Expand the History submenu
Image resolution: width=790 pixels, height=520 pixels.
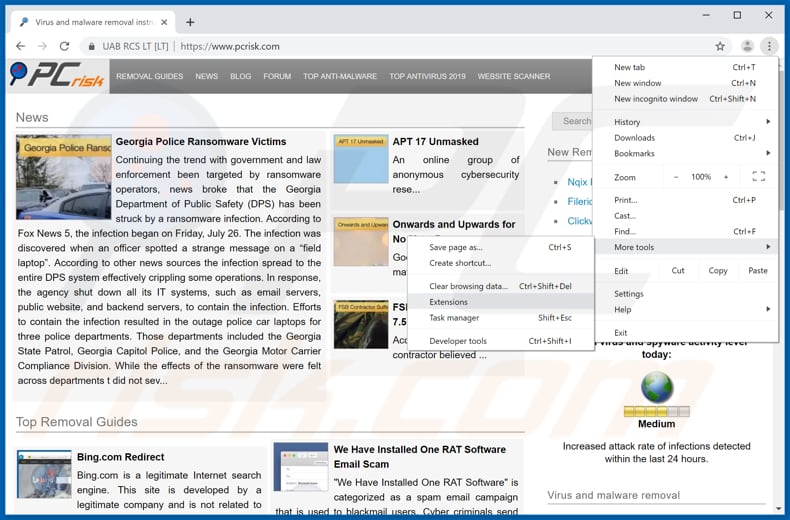click(690, 122)
